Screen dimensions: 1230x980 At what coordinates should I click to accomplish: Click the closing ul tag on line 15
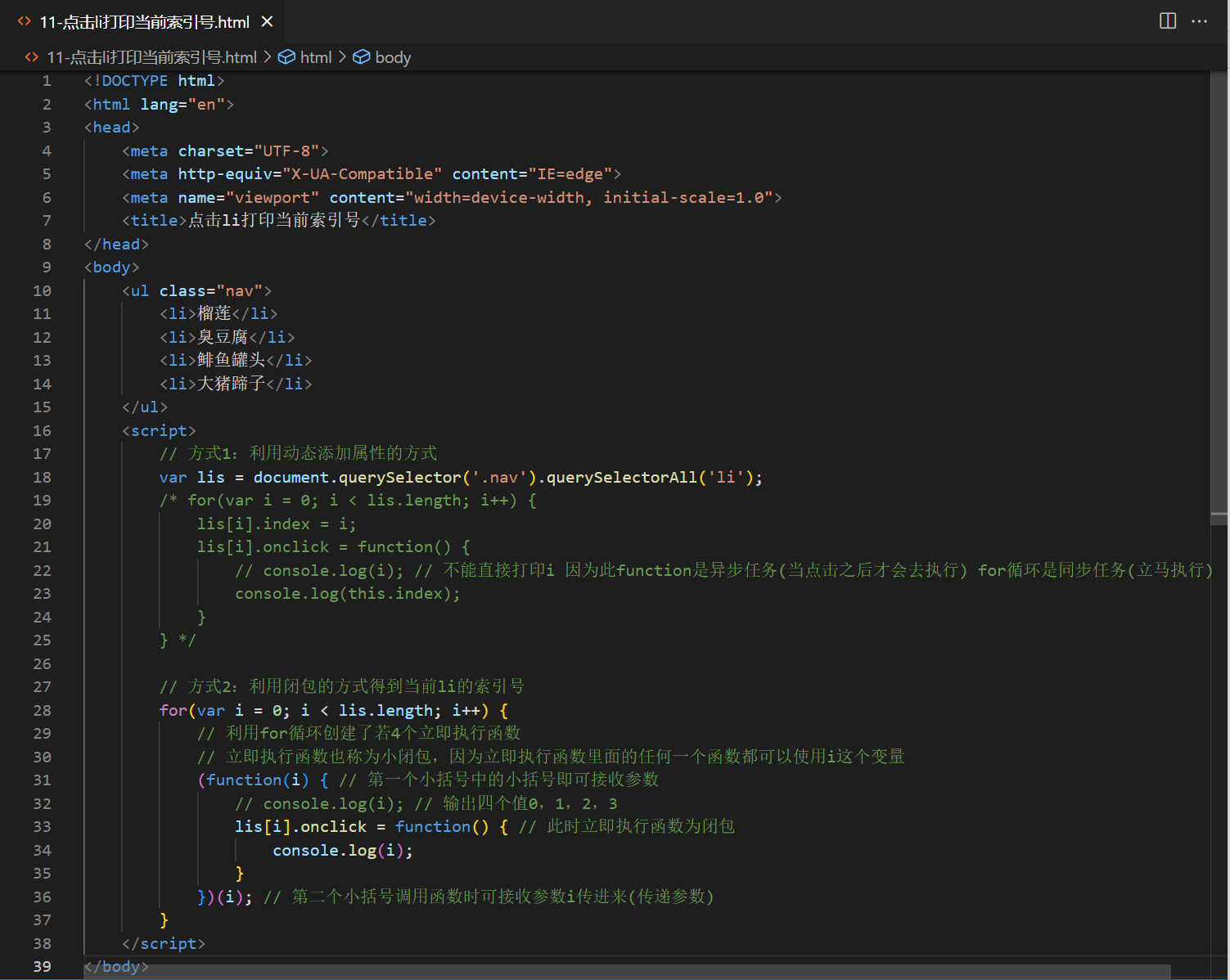click(145, 407)
